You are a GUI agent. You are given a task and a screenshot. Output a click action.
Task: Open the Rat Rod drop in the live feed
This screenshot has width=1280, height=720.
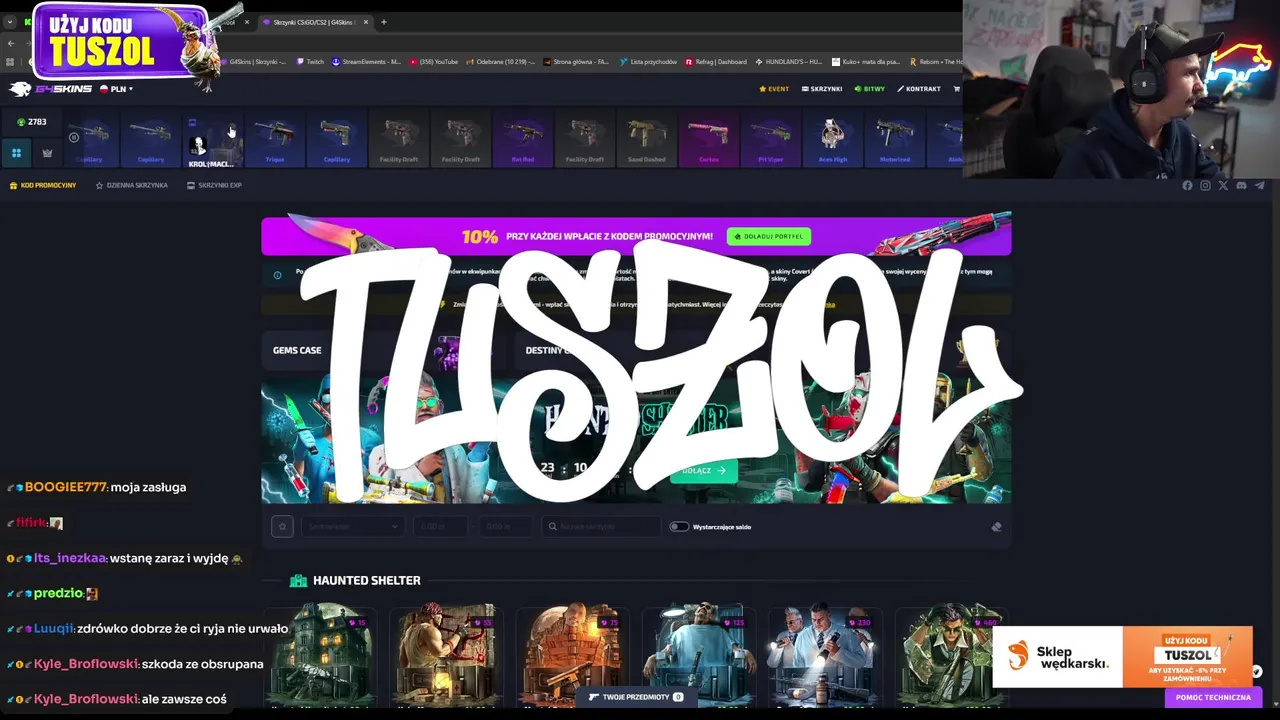point(523,140)
